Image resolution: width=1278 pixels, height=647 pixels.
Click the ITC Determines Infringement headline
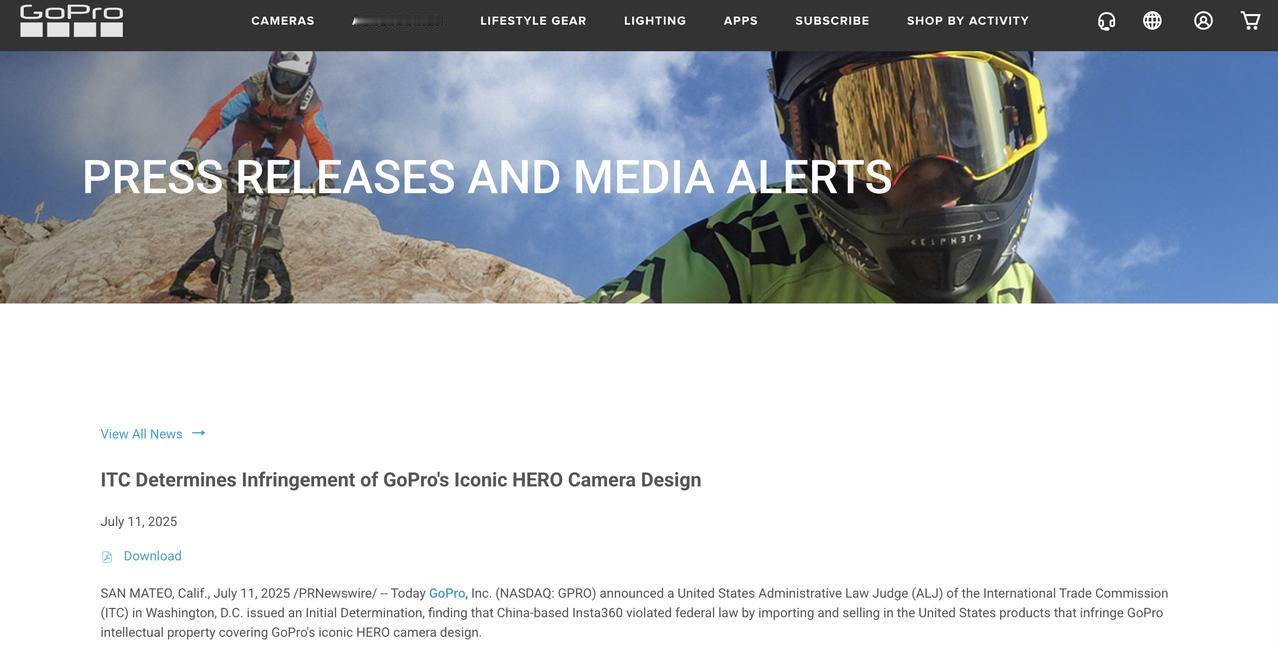(x=401, y=480)
